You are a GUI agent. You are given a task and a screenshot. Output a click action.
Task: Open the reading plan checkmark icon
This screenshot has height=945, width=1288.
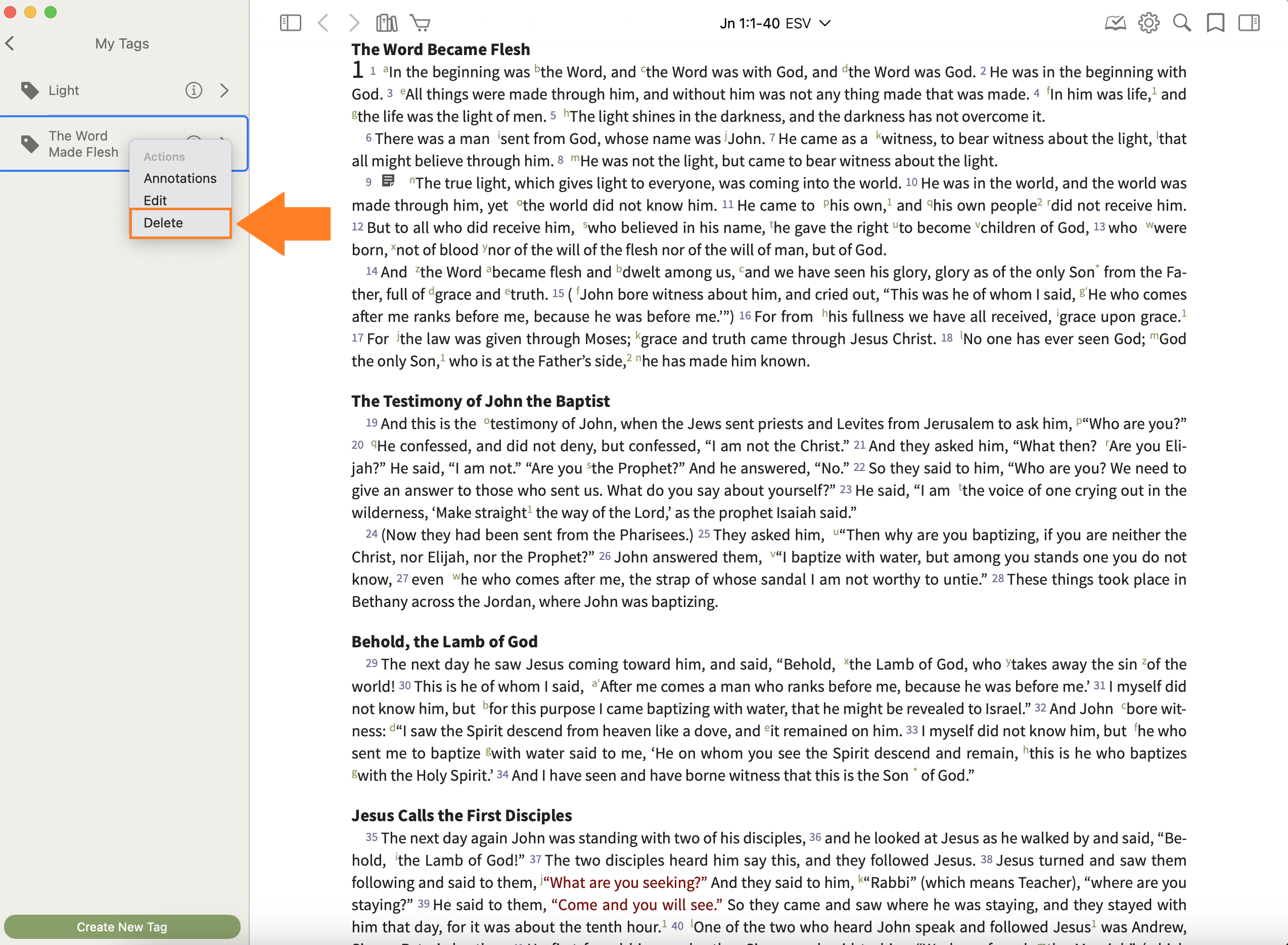1115,23
